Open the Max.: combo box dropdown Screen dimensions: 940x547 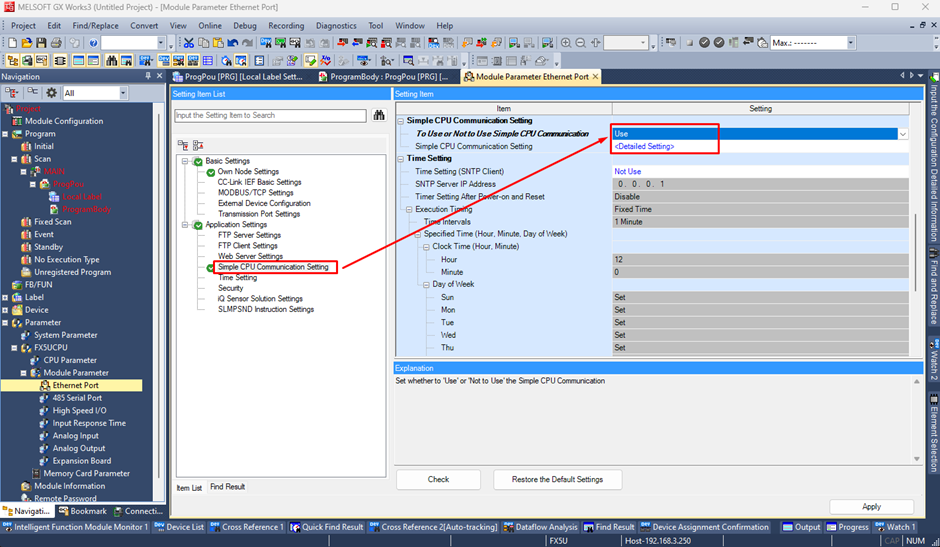[x=850, y=43]
